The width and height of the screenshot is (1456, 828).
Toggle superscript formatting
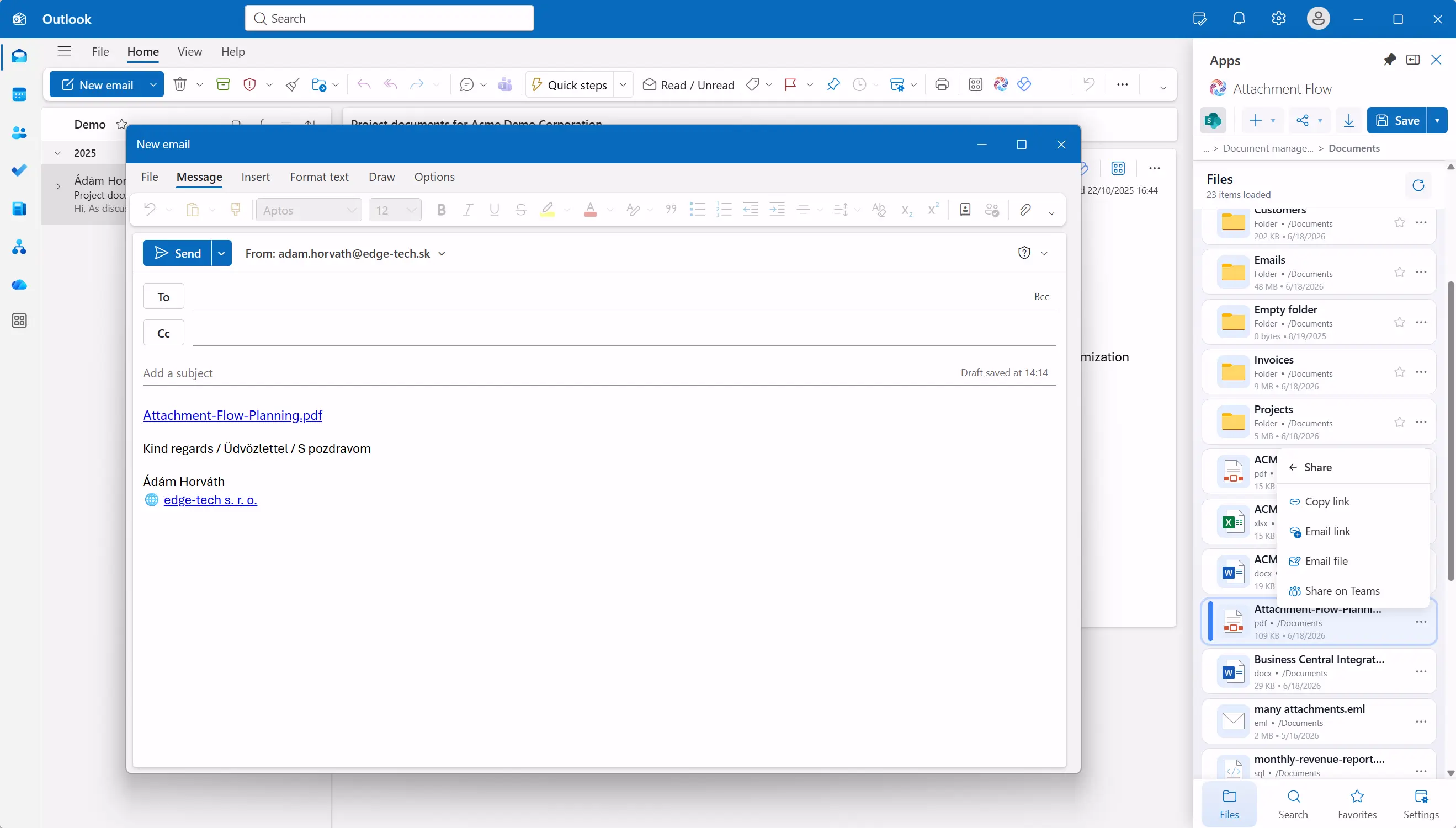pos(933,210)
